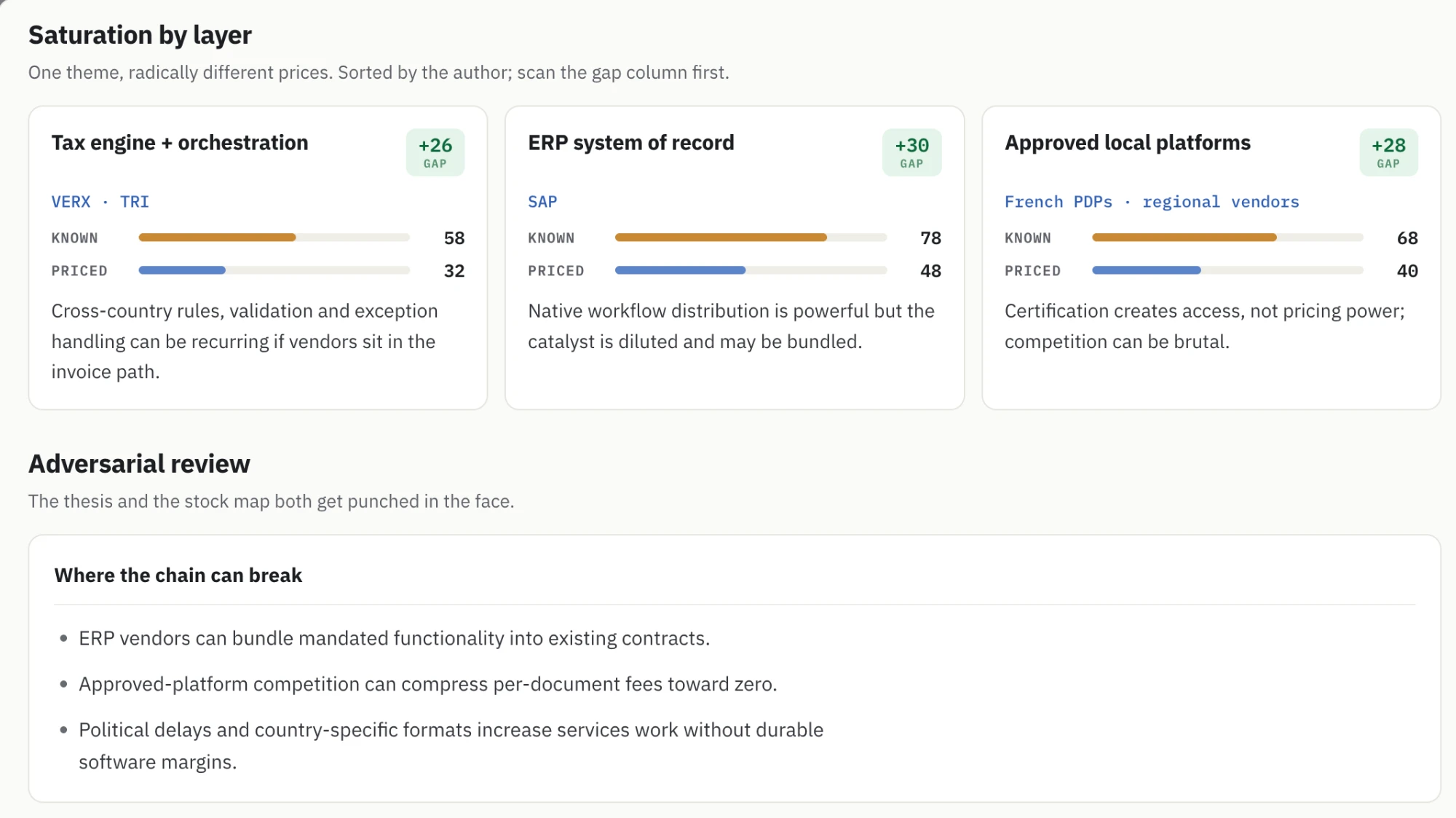Select the Tax engine + orchestration title
This screenshot has height=818, width=1456.
point(180,143)
